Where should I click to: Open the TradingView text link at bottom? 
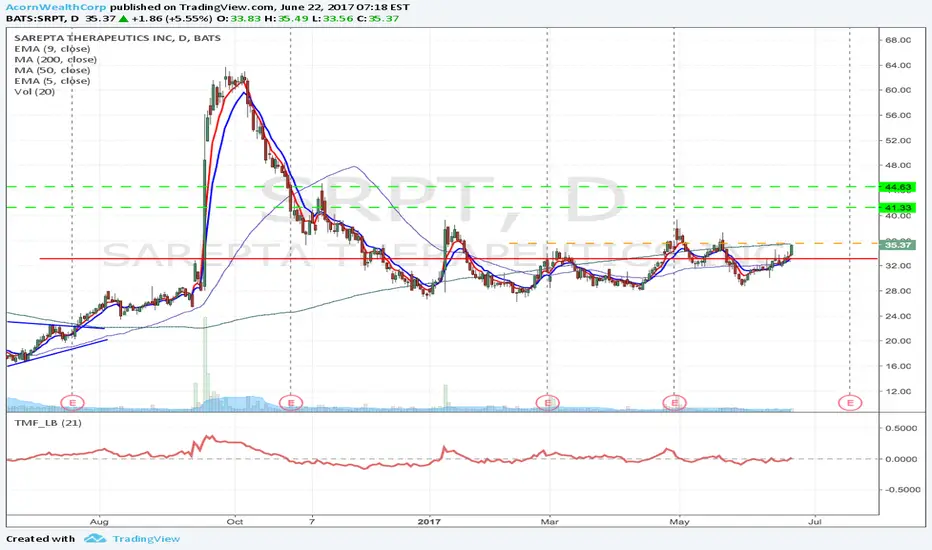coord(146,539)
